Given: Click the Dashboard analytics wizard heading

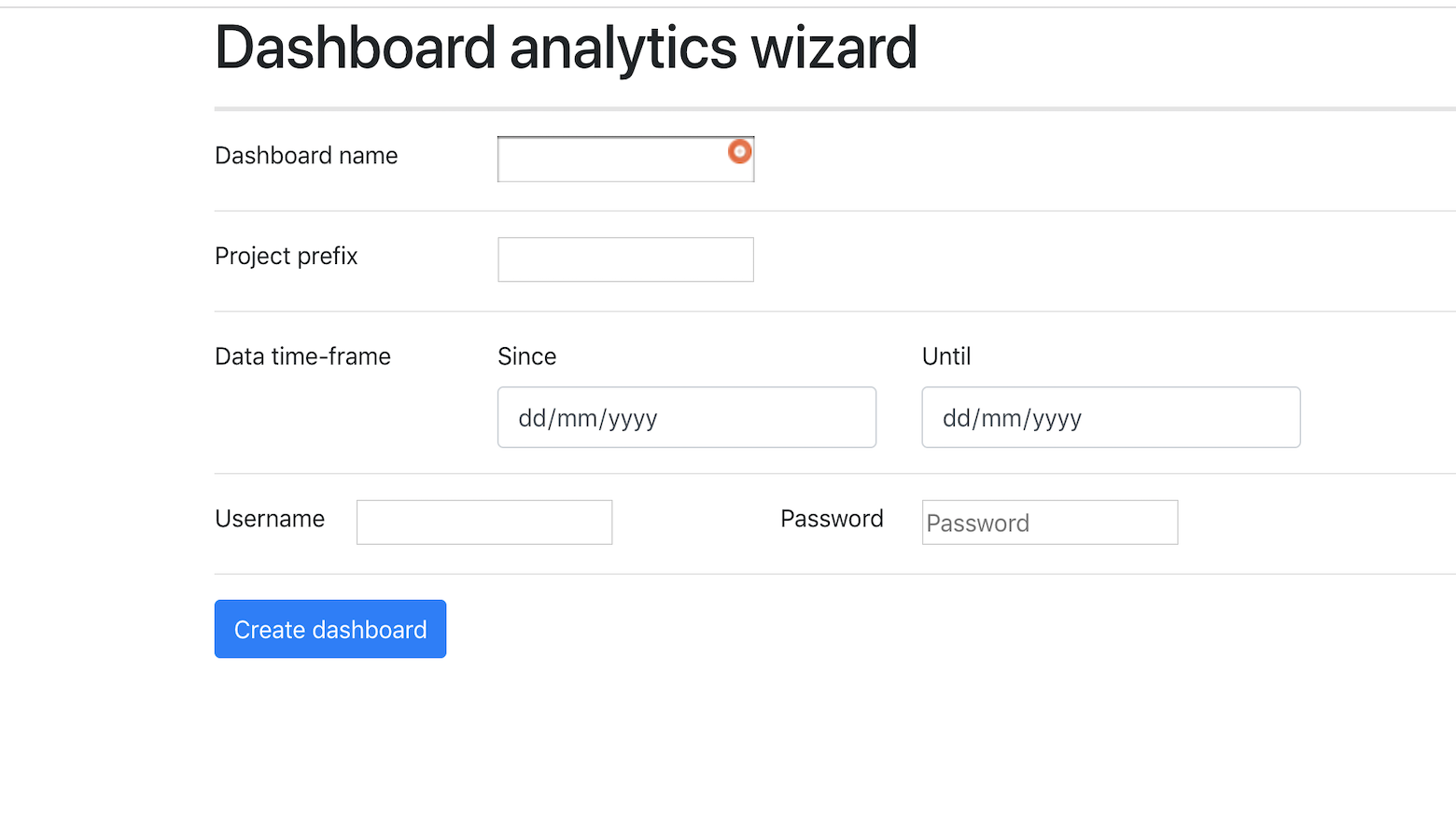Looking at the screenshot, I should click(565, 49).
